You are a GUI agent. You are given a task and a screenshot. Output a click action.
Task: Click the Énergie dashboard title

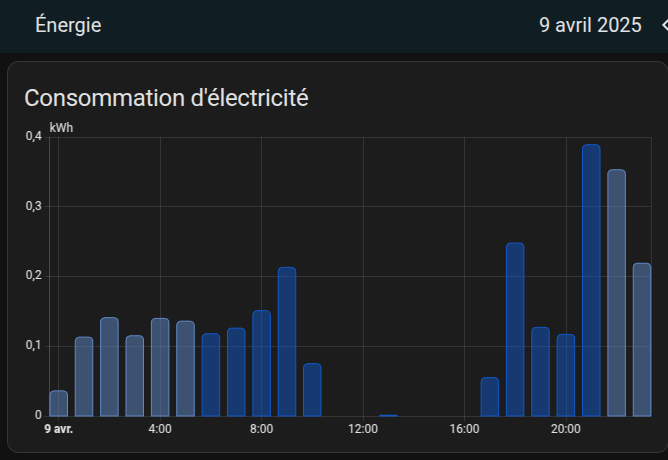click(x=69, y=25)
